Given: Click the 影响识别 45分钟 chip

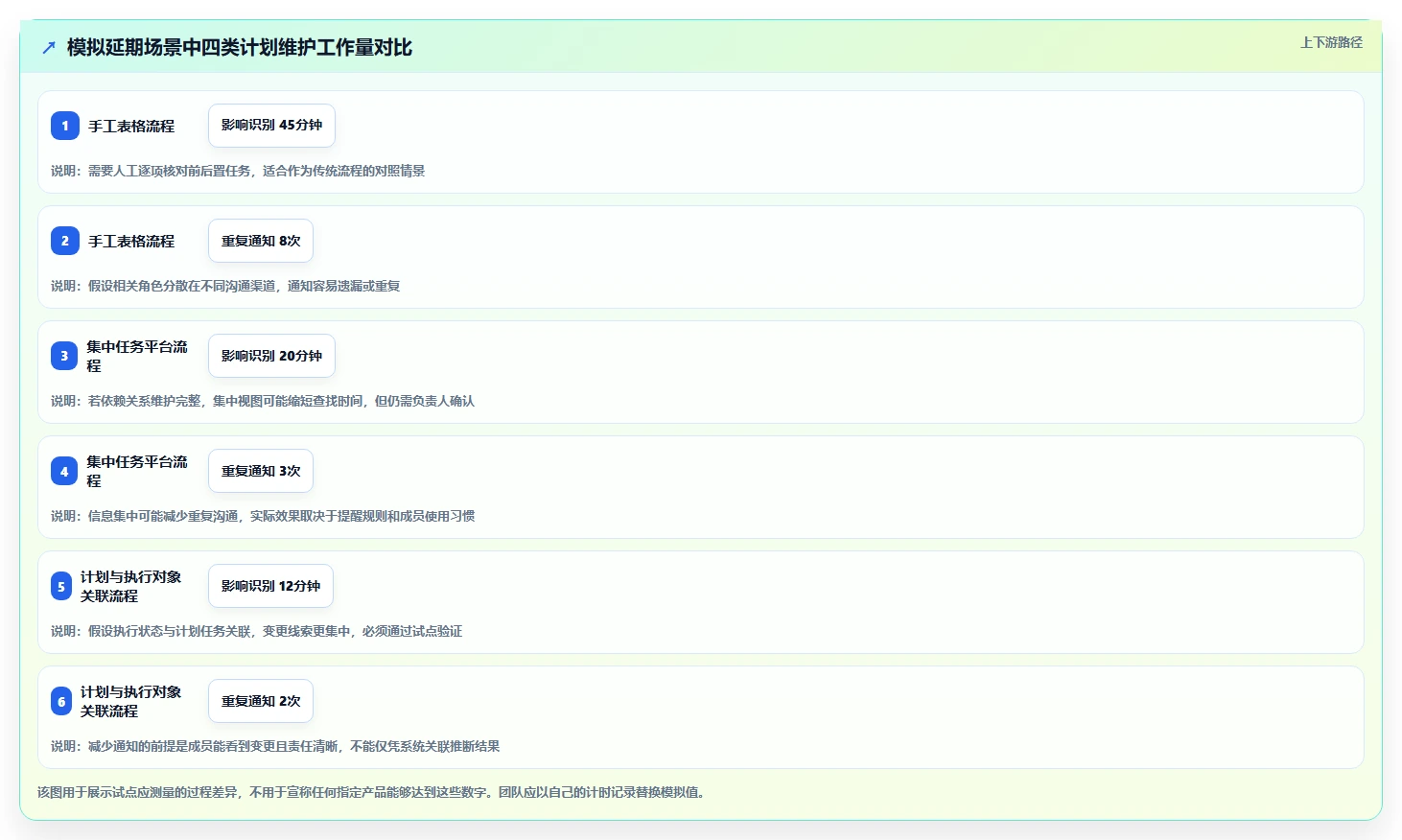Looking at the screenshot, I should pyautogui.click(x=271, y=126).
